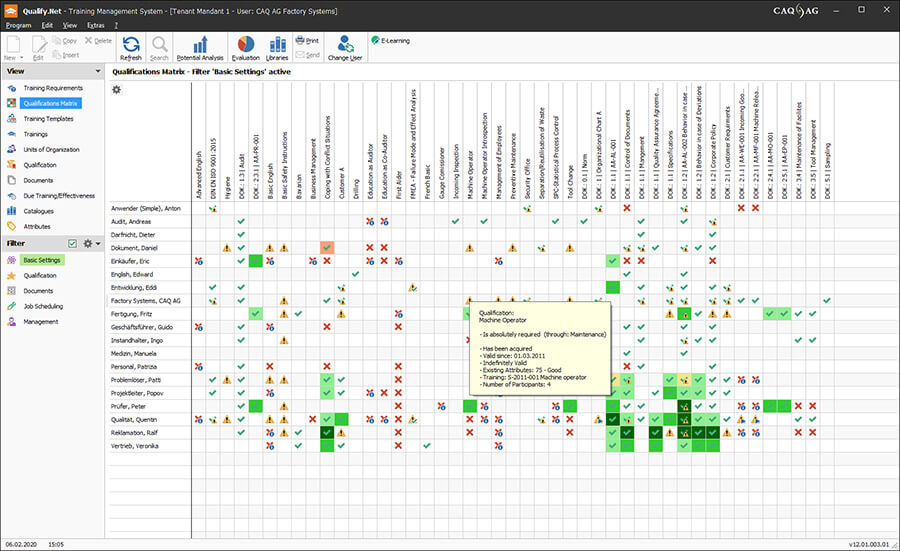Click the Search toolbar icon
The width and height of the screenshot is (900, 551).
click(x=159, y=48)
